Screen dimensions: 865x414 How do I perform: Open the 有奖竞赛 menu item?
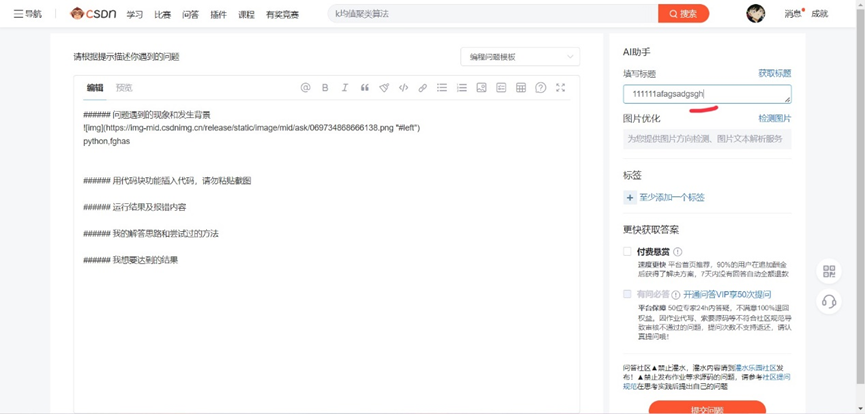pos(282,15)
